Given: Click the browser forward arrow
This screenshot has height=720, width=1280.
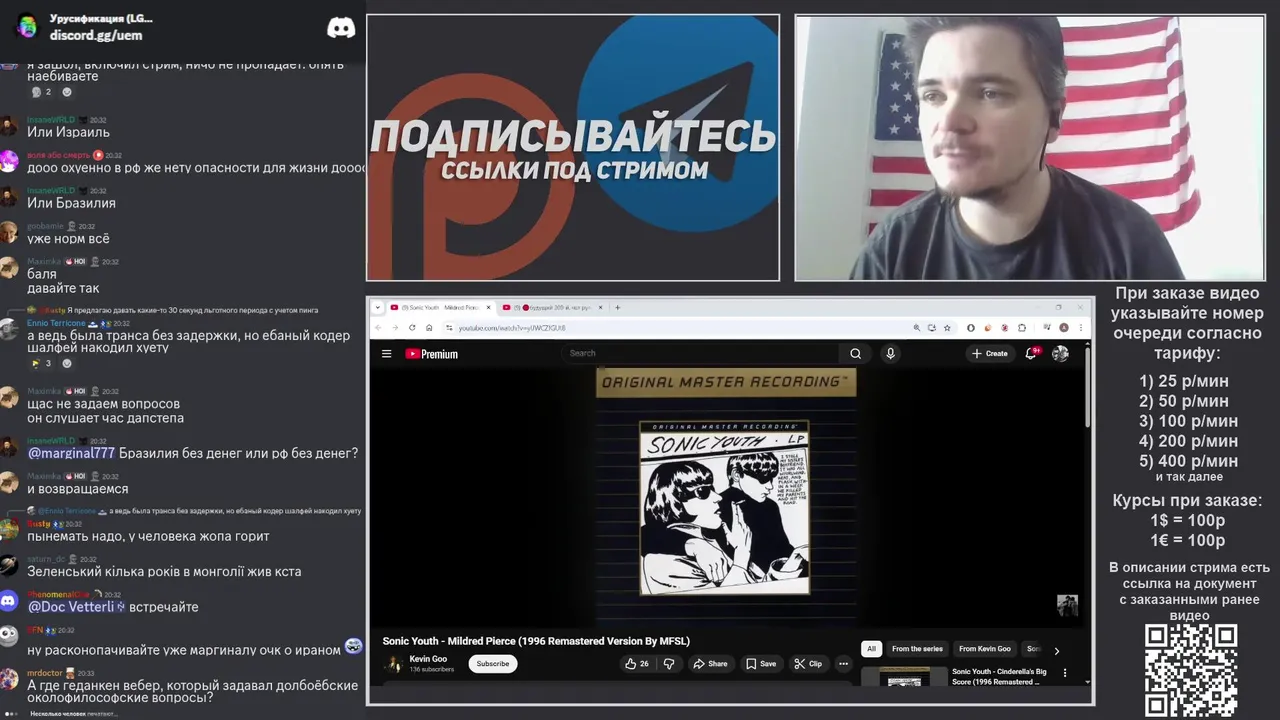Looking at the screenshot, I should [395, 328].
